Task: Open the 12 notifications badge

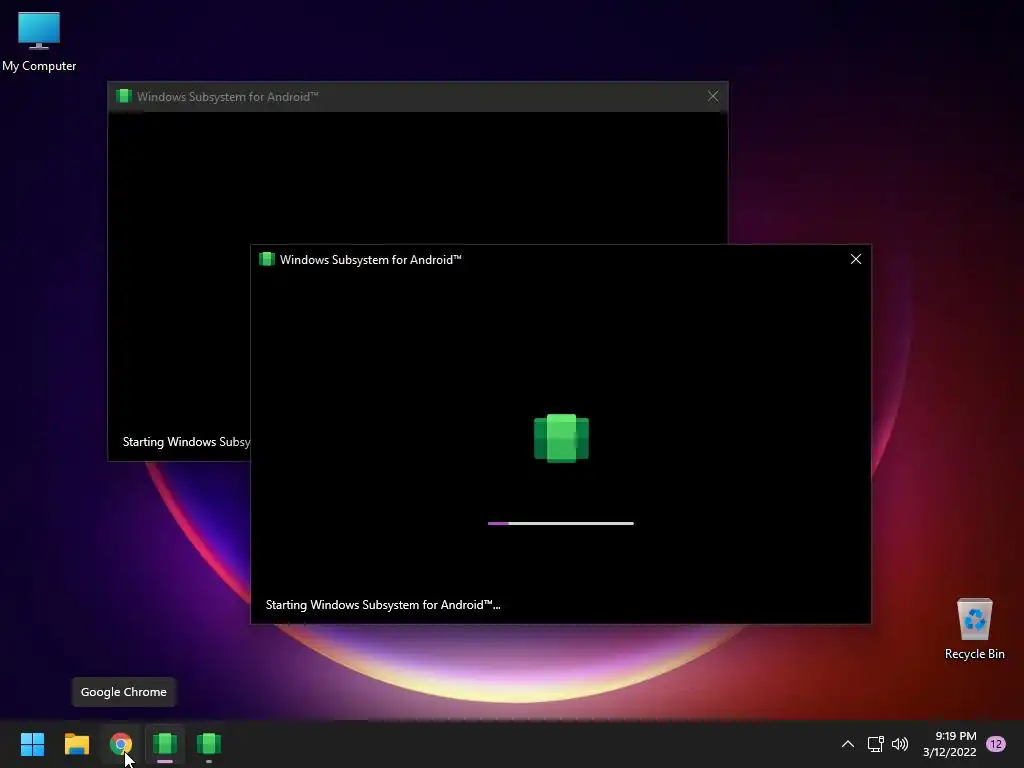Action: [x=996, y=744]
